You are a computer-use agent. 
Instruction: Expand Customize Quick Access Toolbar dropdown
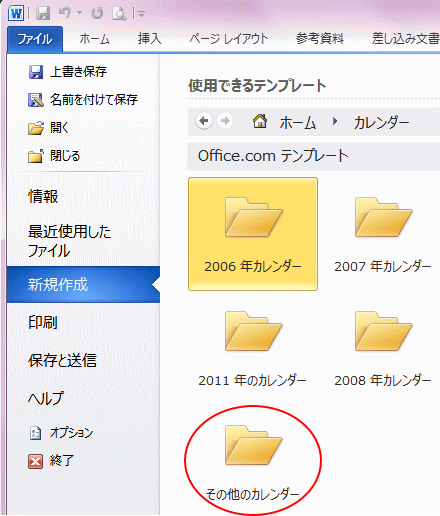coord(141,14)
